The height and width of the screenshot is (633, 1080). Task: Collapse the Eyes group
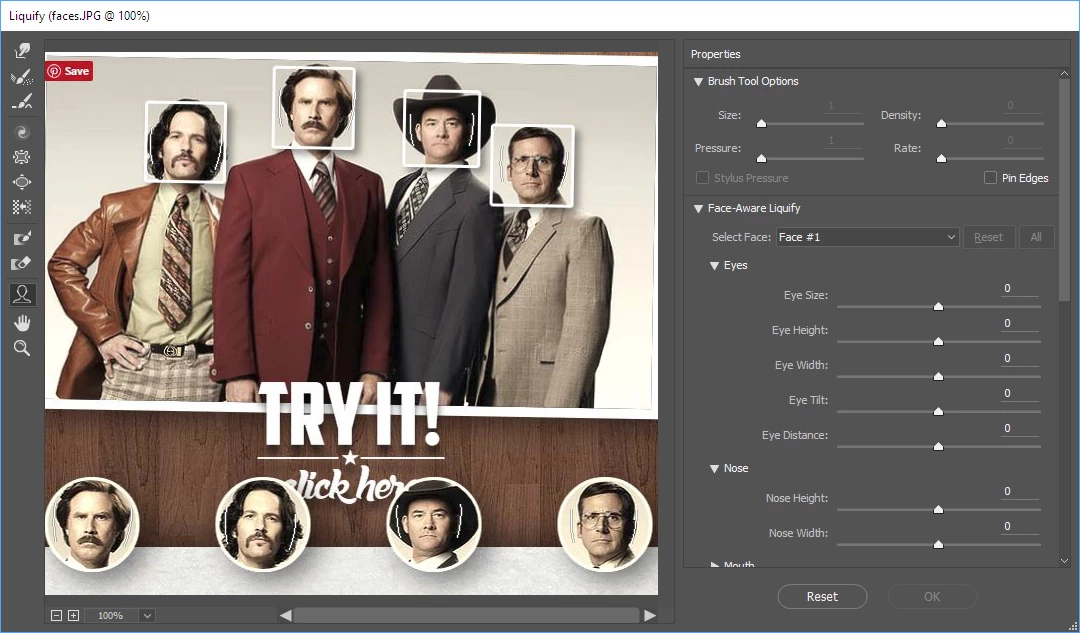(x=714, y=265)
